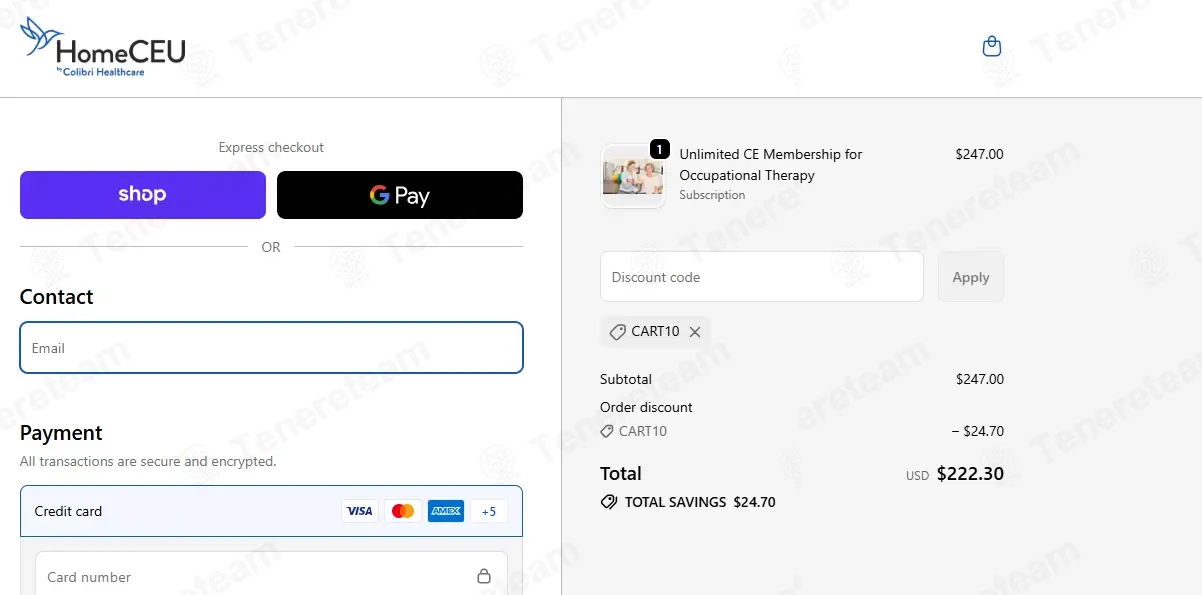This screenshot has width=1202, height=595.
Task: Show the +5 more card types
Action: 489,511
